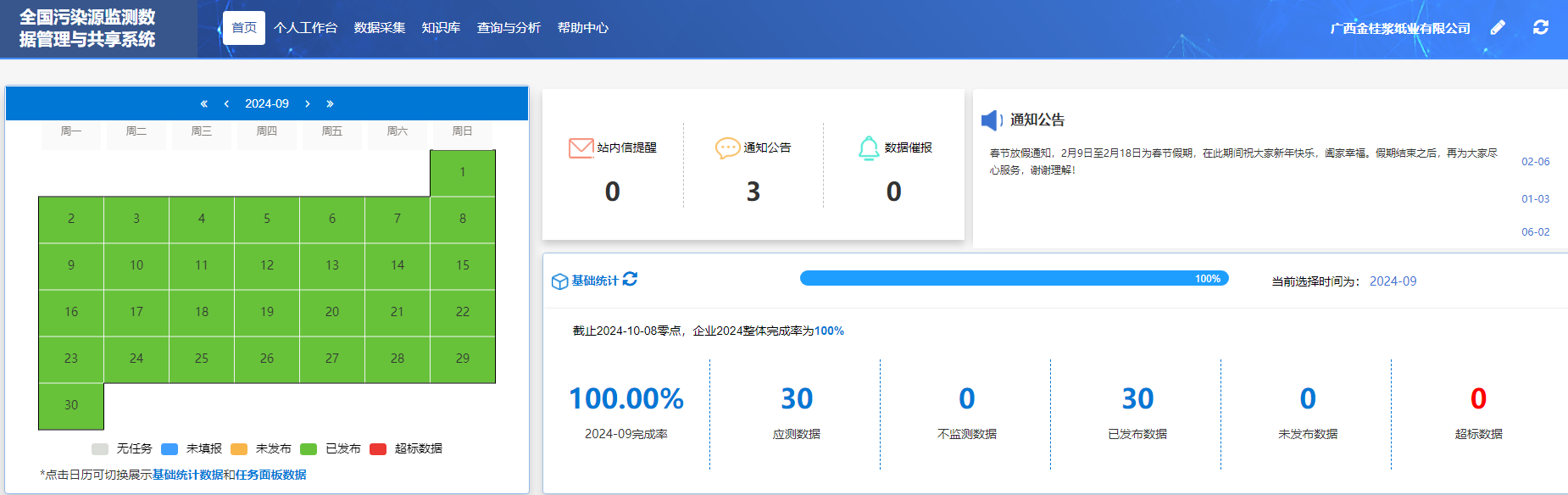Click the pencil edit icon in header
The width and height of the screenshot is (1568, 495).
pos(1498,28)
